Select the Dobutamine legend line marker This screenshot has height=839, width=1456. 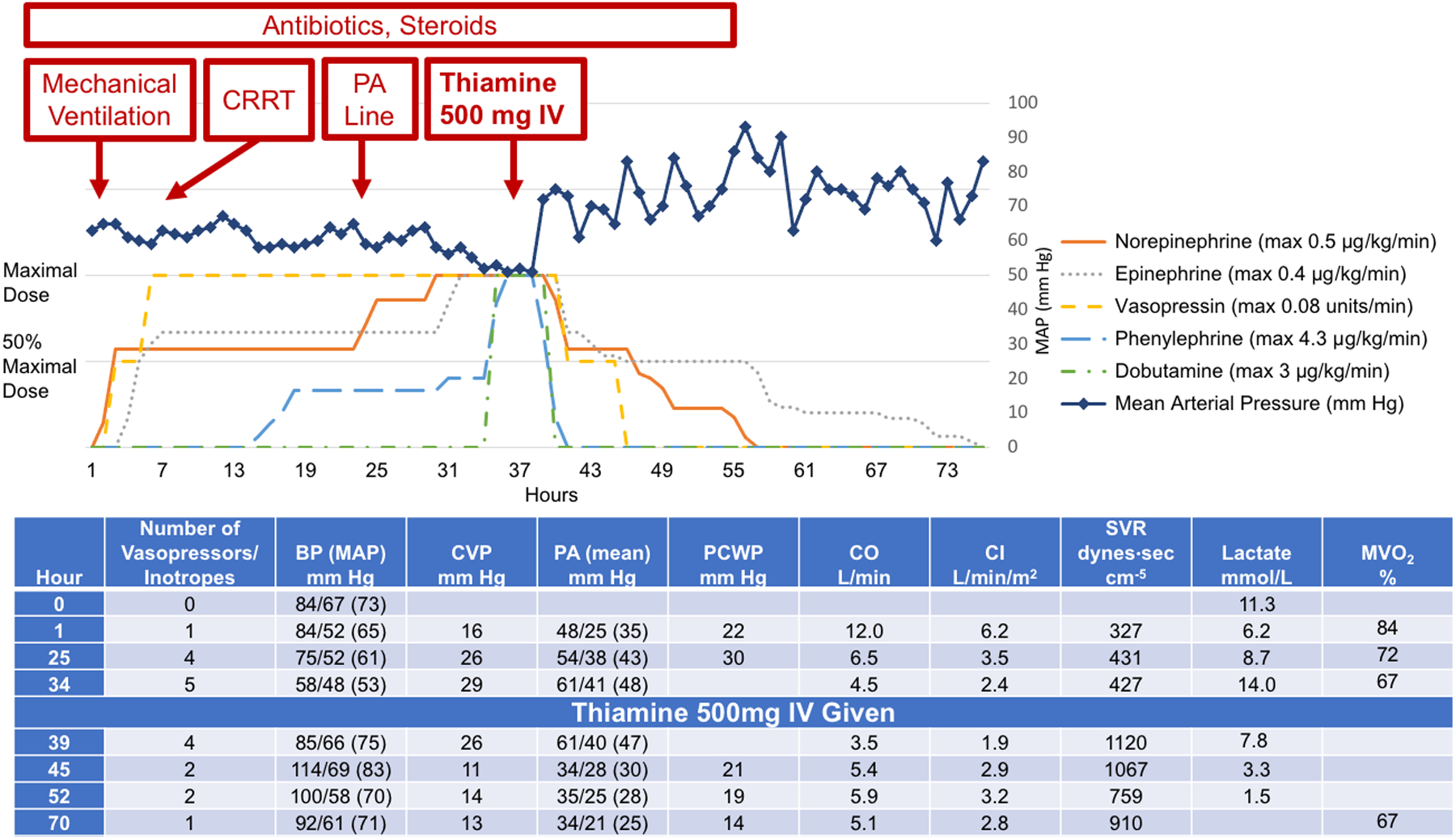(1082, 371)
